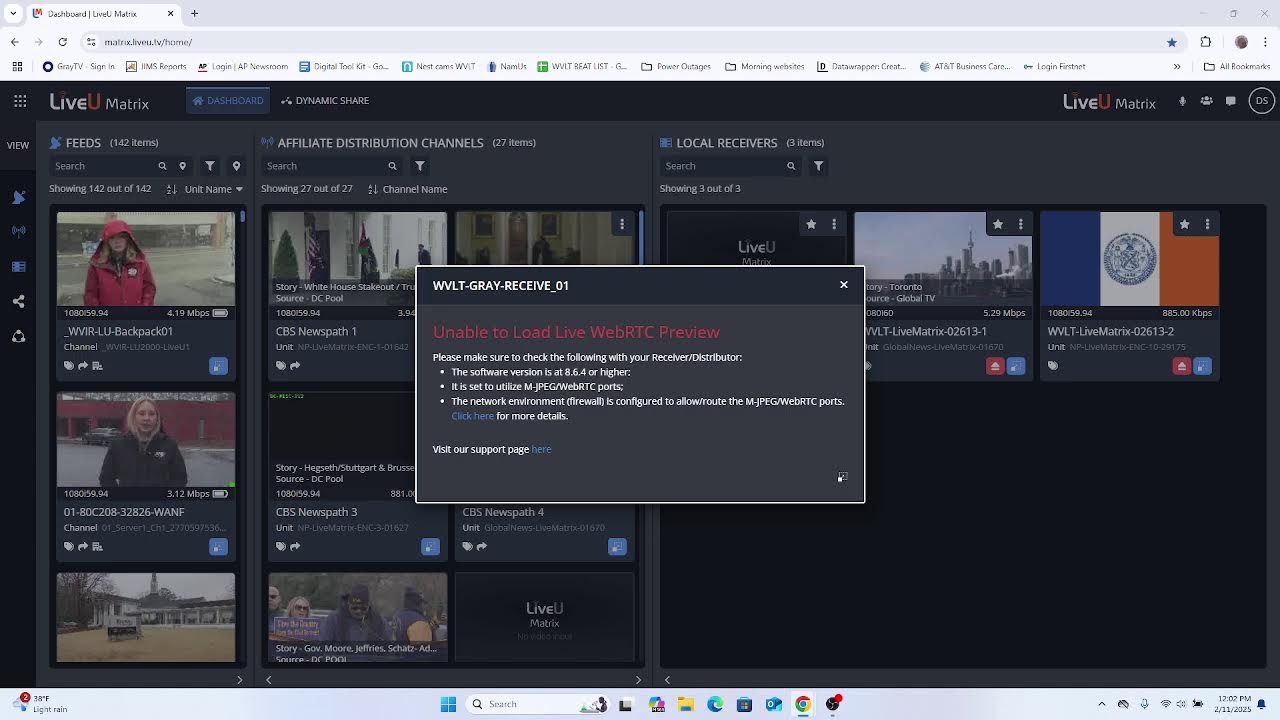The image size is (1280, 720).
Task: Click the share icon in the sidebar
Action: (x=18, y=302)
